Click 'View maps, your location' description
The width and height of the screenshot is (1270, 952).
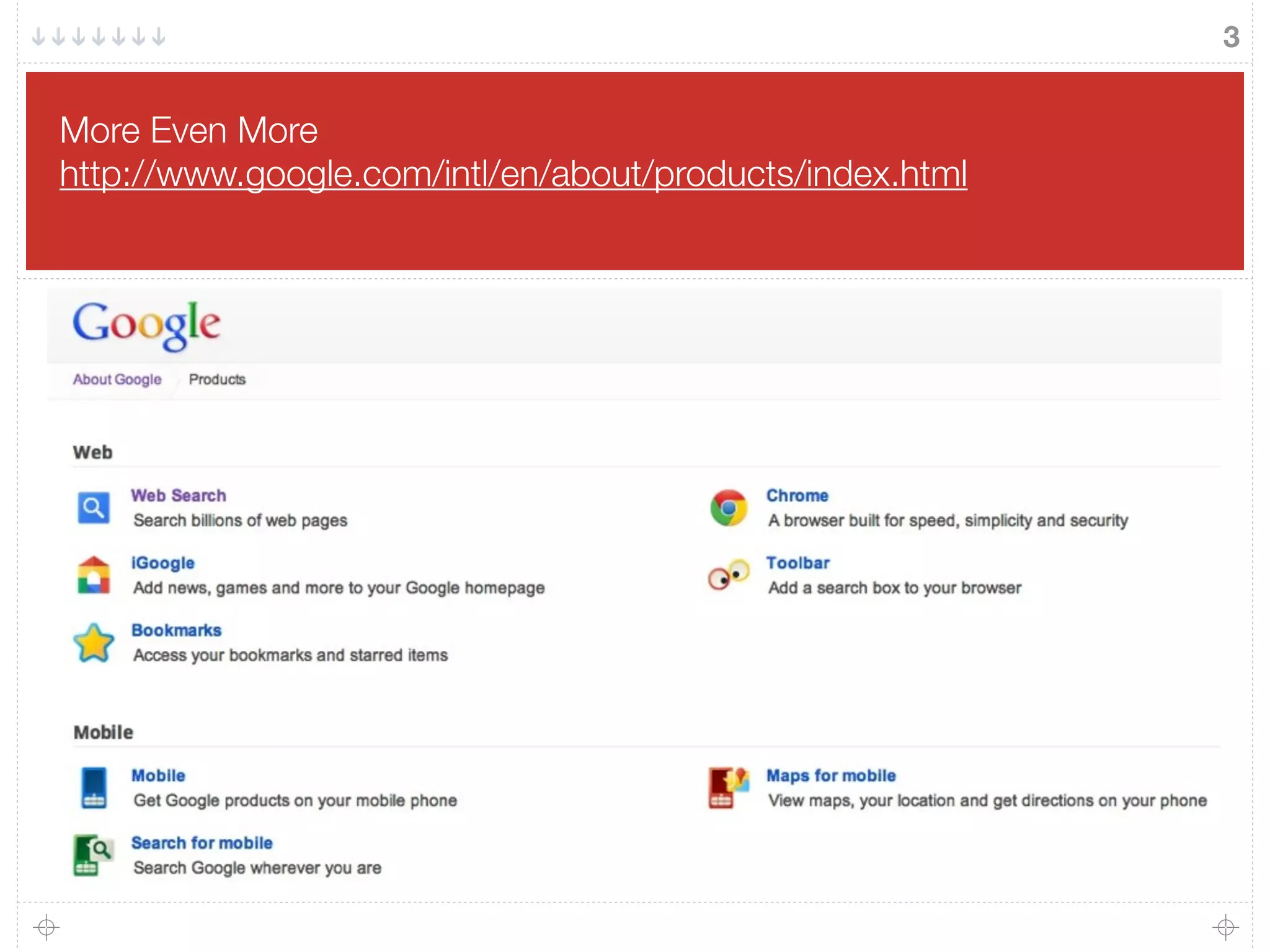[988, 801]
